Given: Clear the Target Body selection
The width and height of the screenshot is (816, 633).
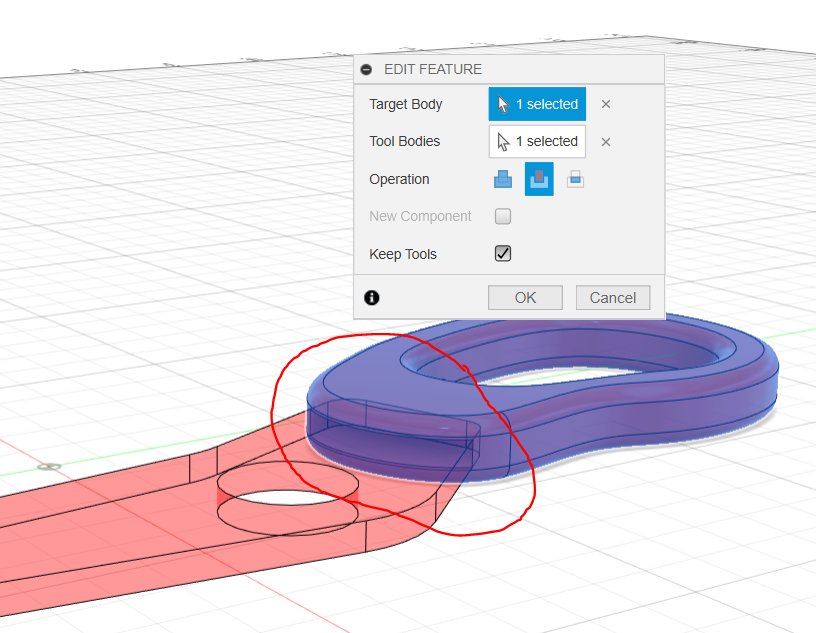Looking at the screenshot, I should (606, 104).
